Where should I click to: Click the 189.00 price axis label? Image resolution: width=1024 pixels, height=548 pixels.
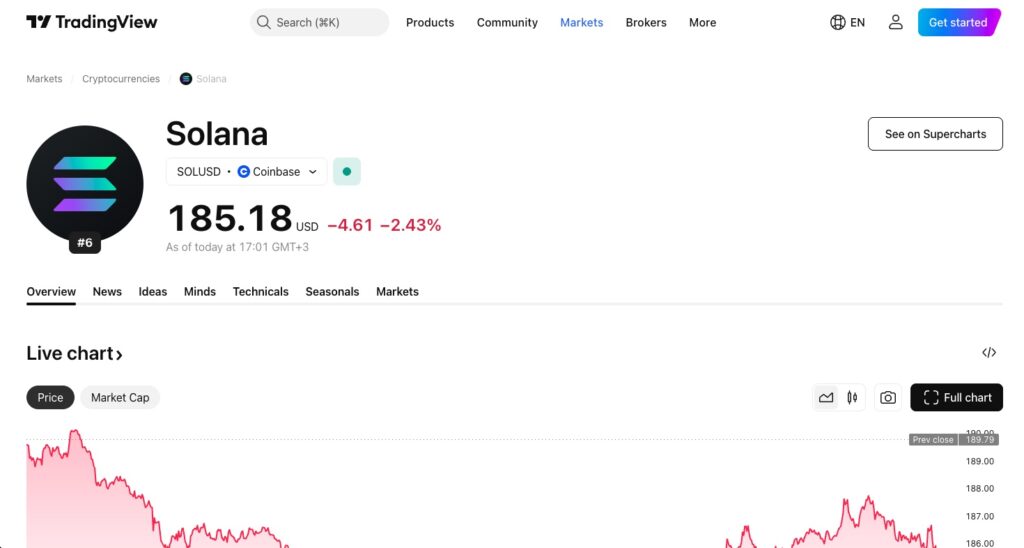coord(980,461)
